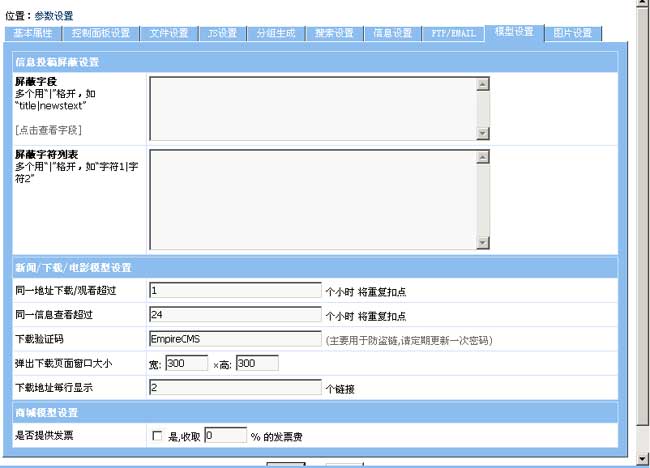Click the 屏蔽字段 text area
650x468 pixels.
311,109
